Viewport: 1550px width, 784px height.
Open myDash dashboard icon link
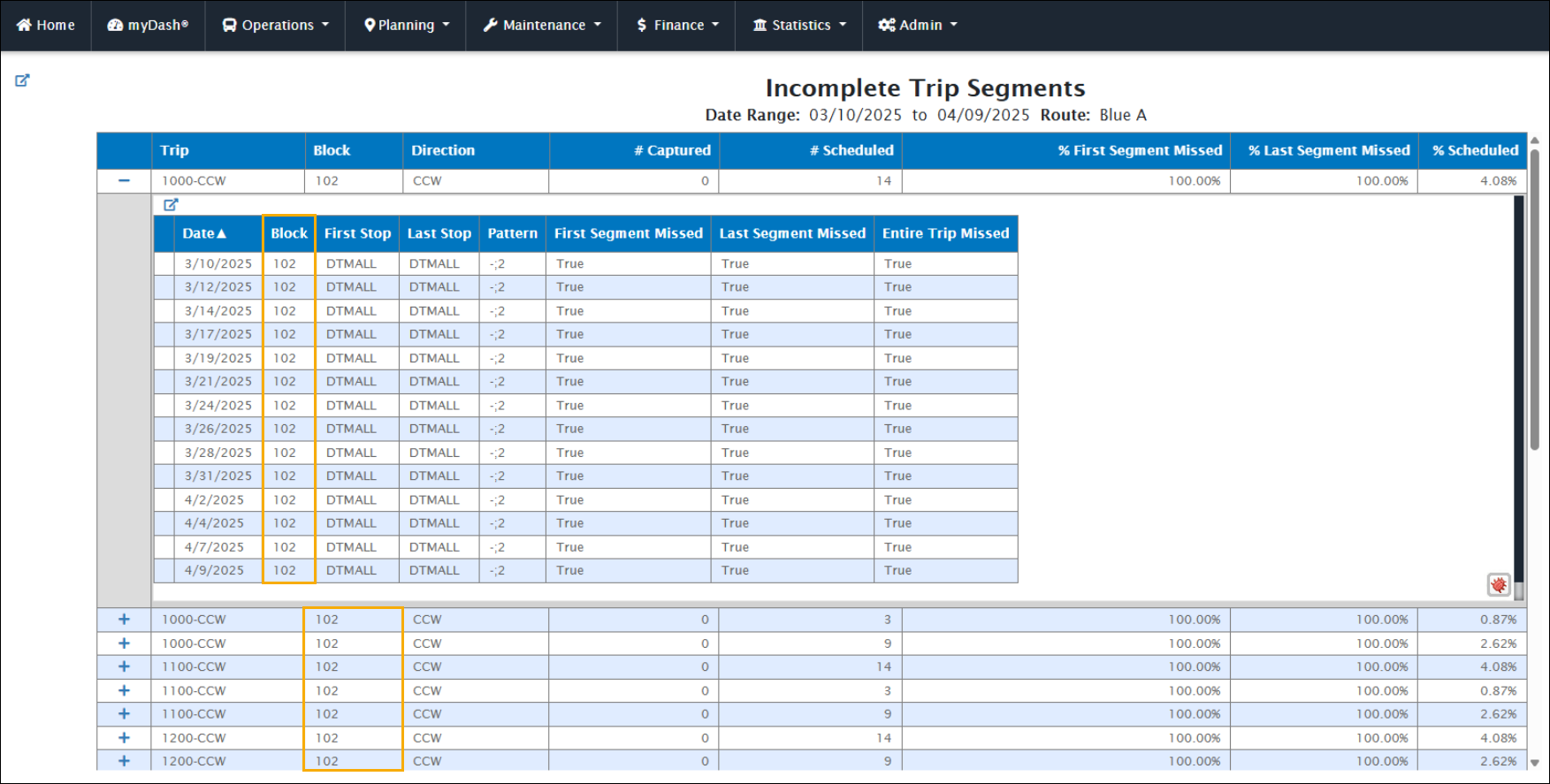(115, 25)
